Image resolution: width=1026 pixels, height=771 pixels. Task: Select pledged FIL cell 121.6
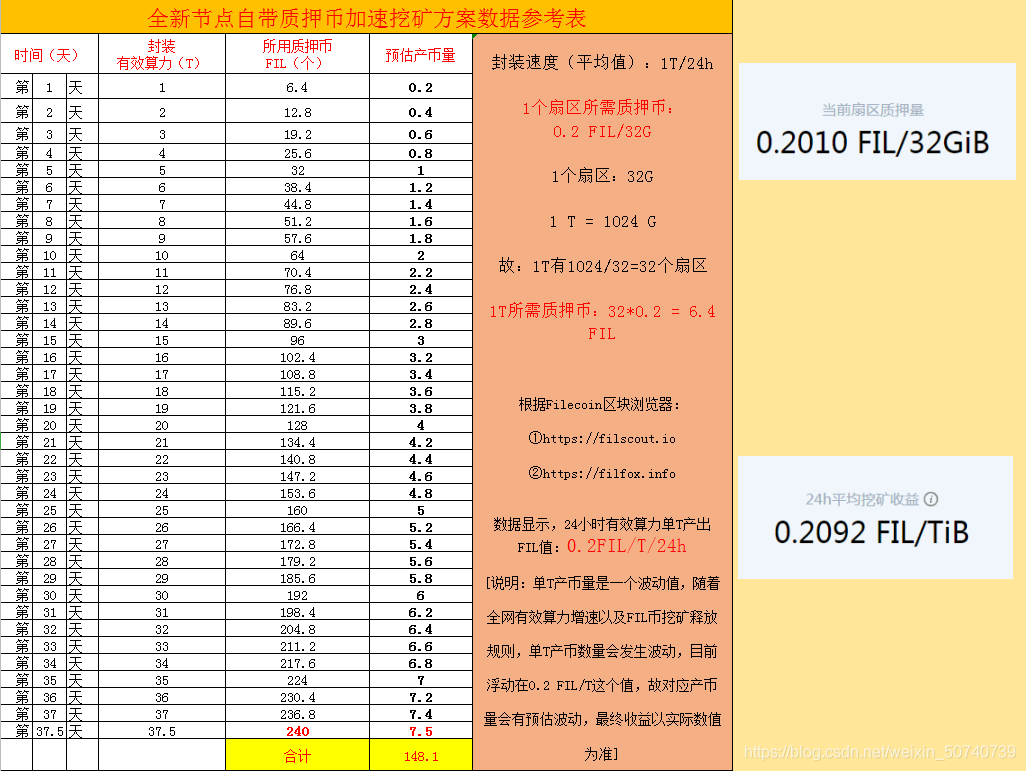pos(297,408)
